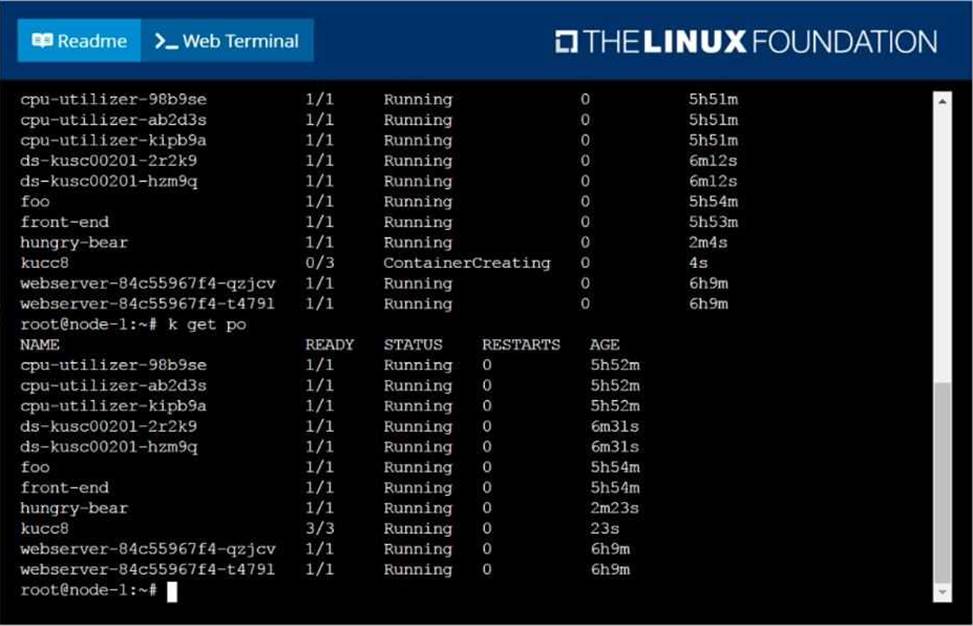
Task: Click the Readme book icon
Action: (x=43, y=41)
